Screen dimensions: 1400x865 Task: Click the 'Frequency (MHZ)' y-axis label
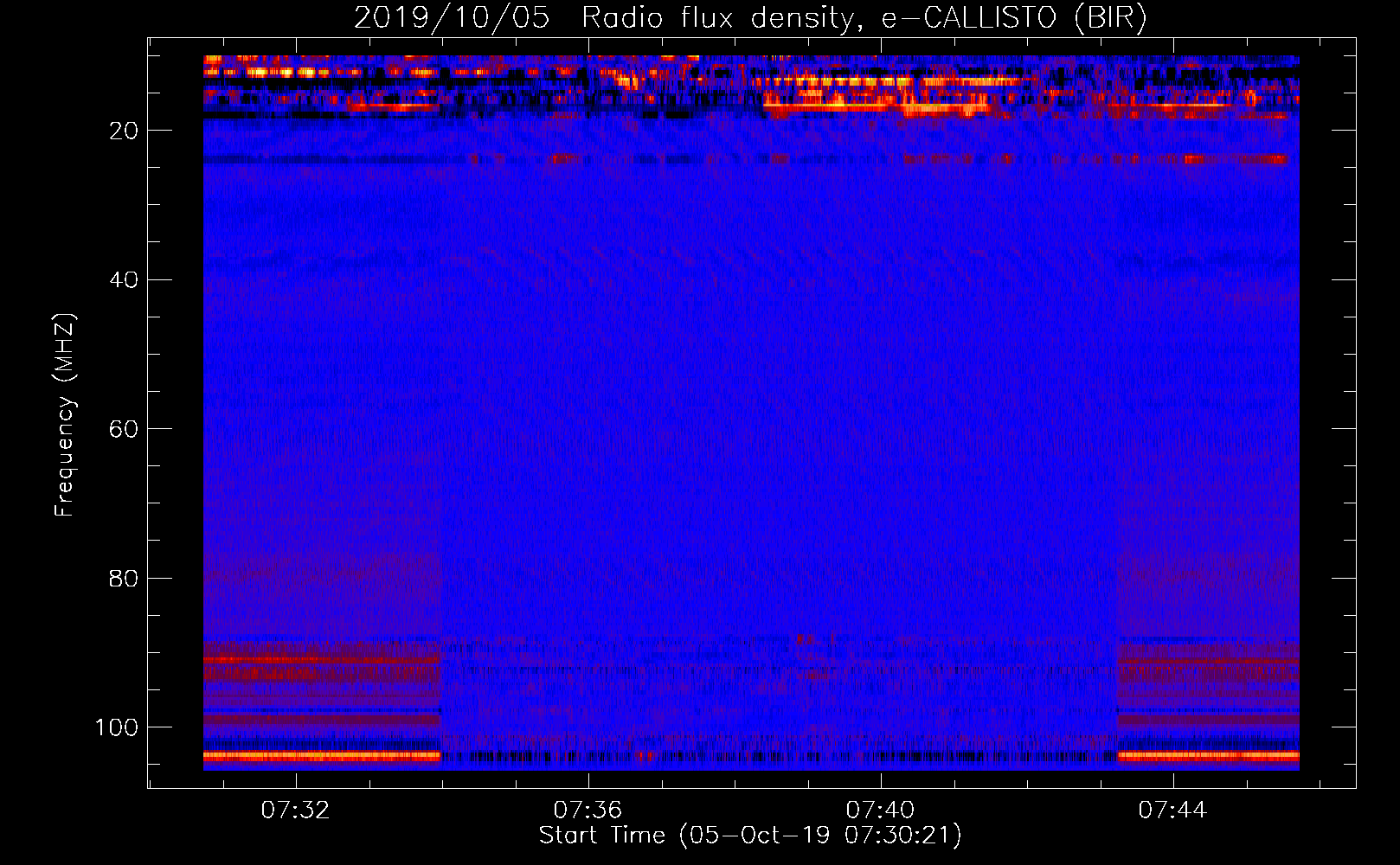click(x=65, y=415)
